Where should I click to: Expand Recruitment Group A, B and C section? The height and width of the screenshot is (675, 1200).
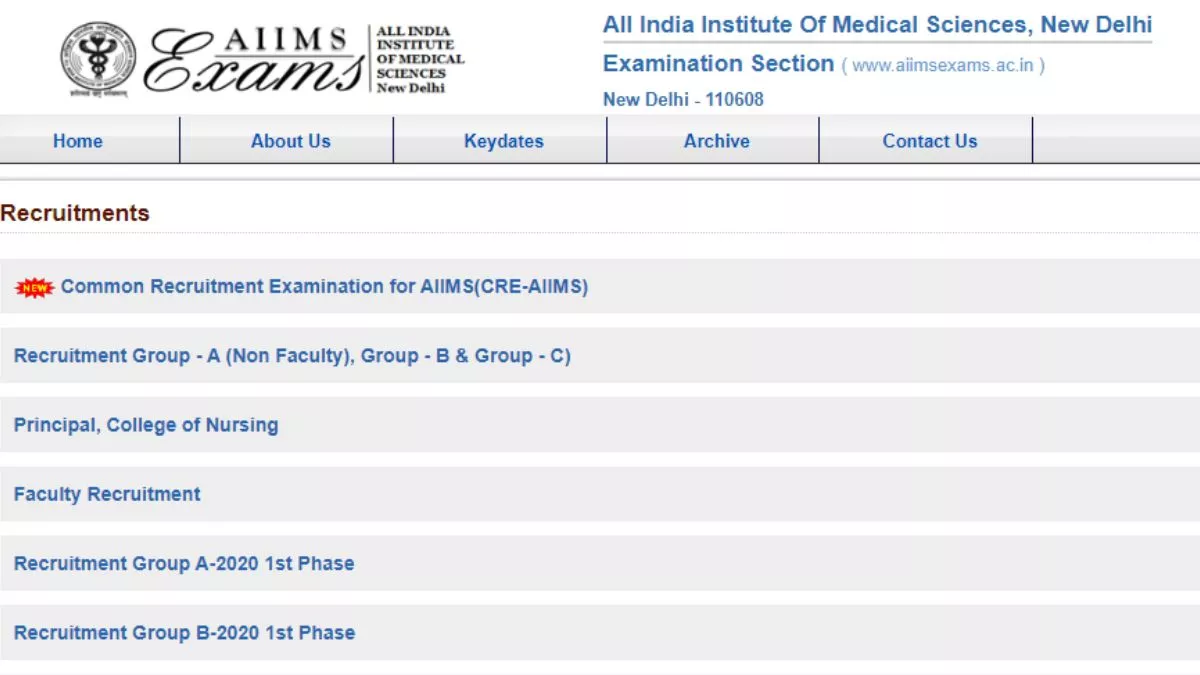coord(600,355)
